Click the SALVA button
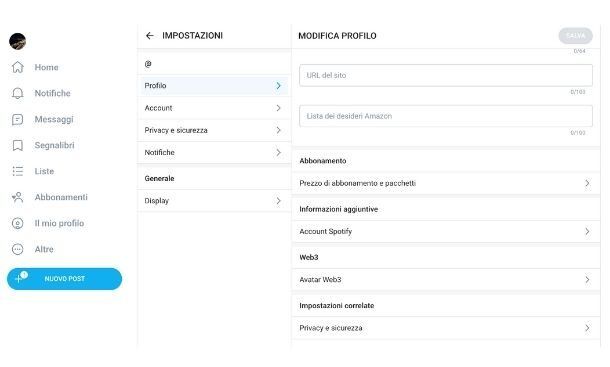 tap(575, 36)
